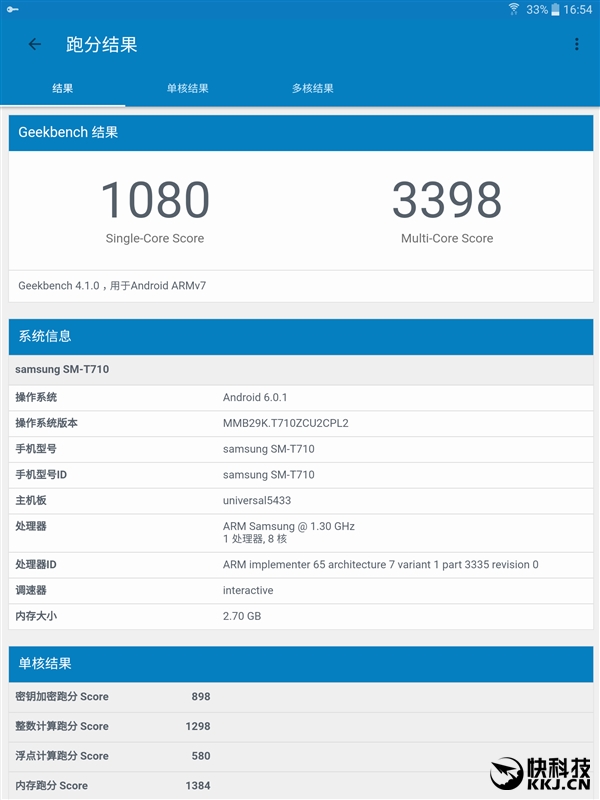Tap the 1298 score value
The height and width of the screenshot is (800, 600).
point(198,727)
